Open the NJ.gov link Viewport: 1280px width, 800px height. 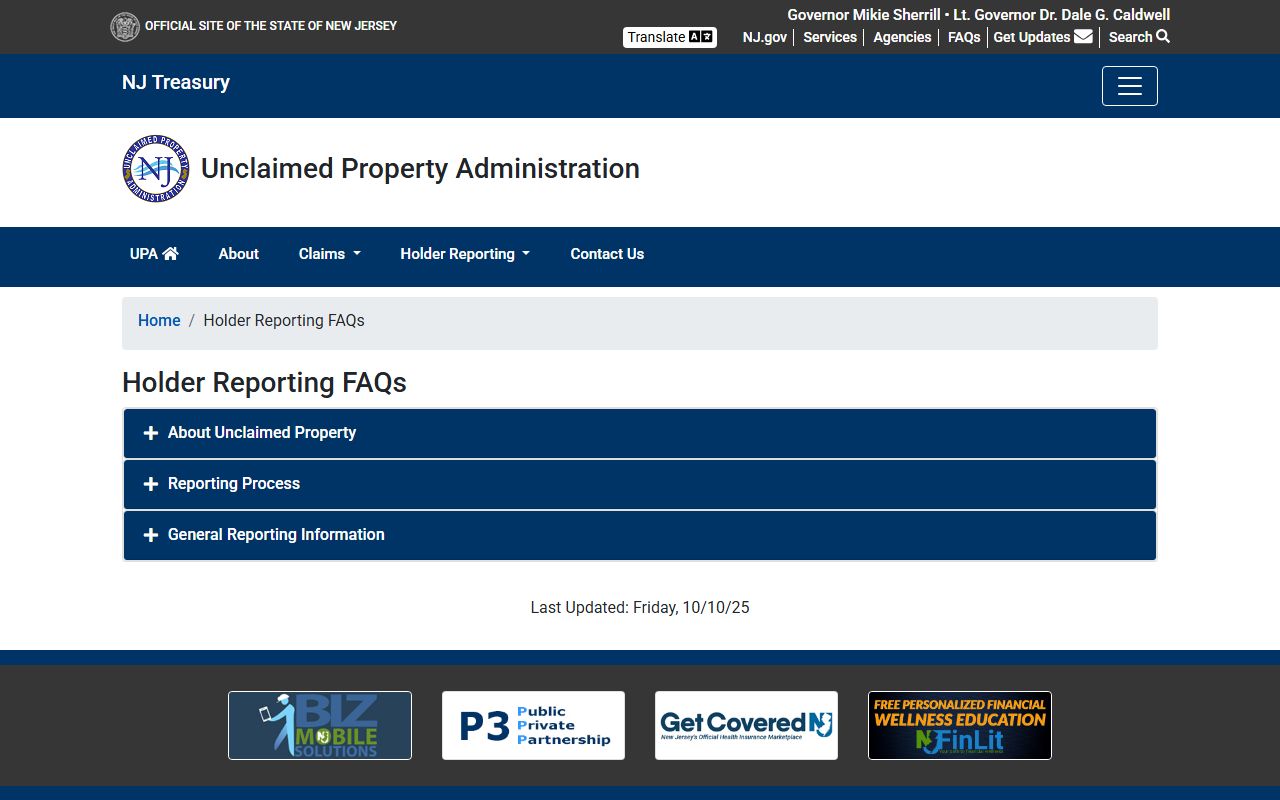coord(765,37)
